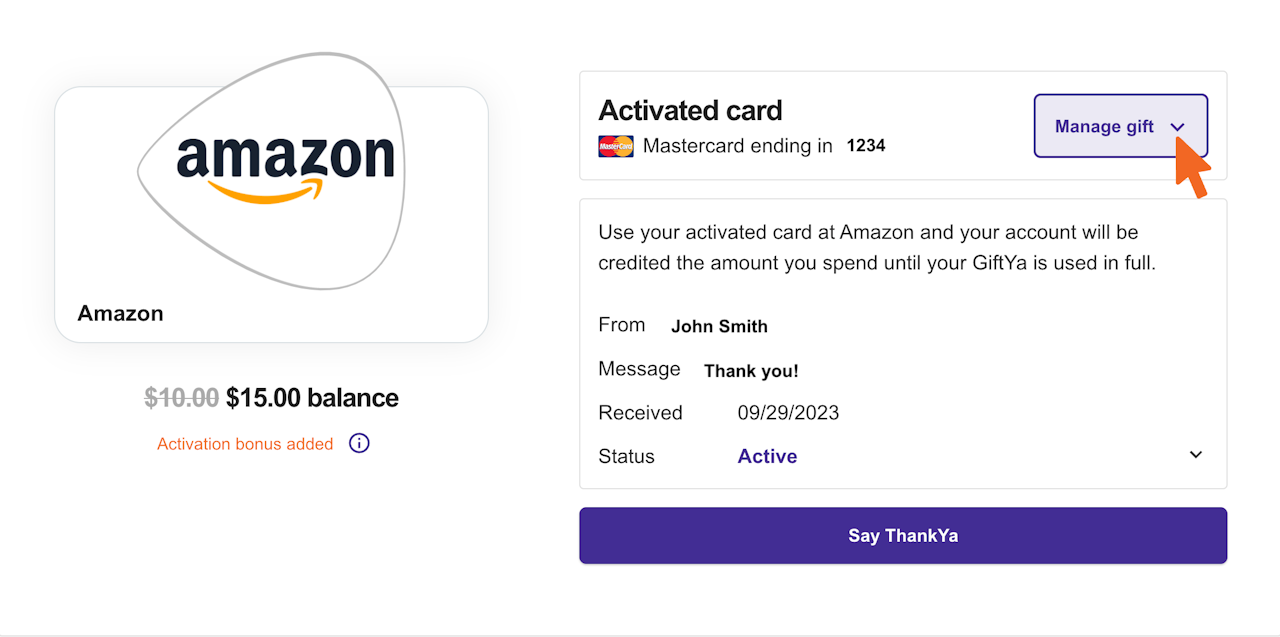Screen dimensions: 1280x637
Task: Click the 'Activated card' heading
Action: pyautogui.click(x=690, y=110)
